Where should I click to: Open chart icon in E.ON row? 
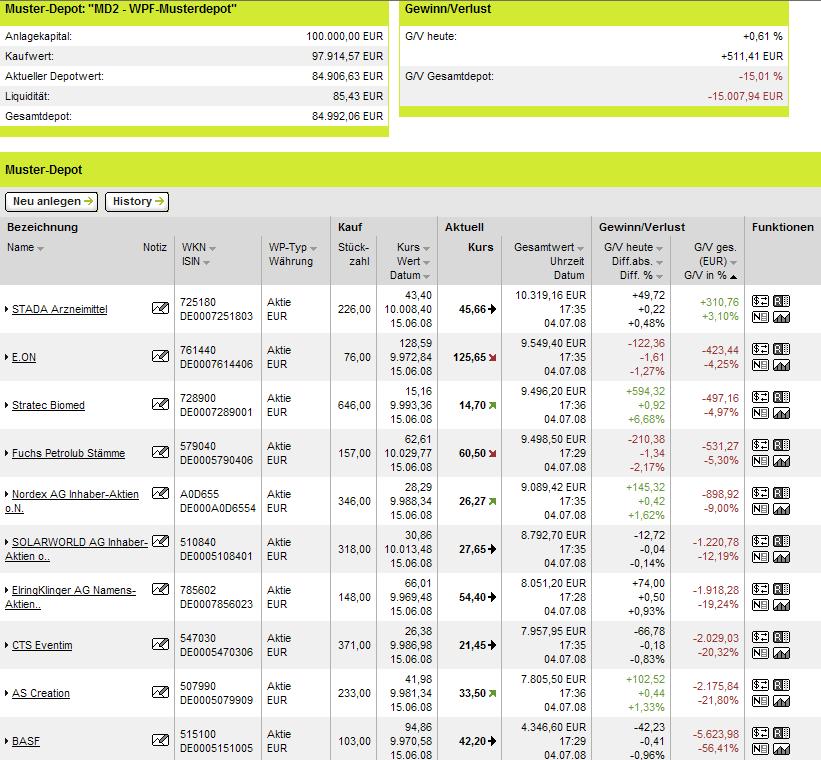point(781,365)
